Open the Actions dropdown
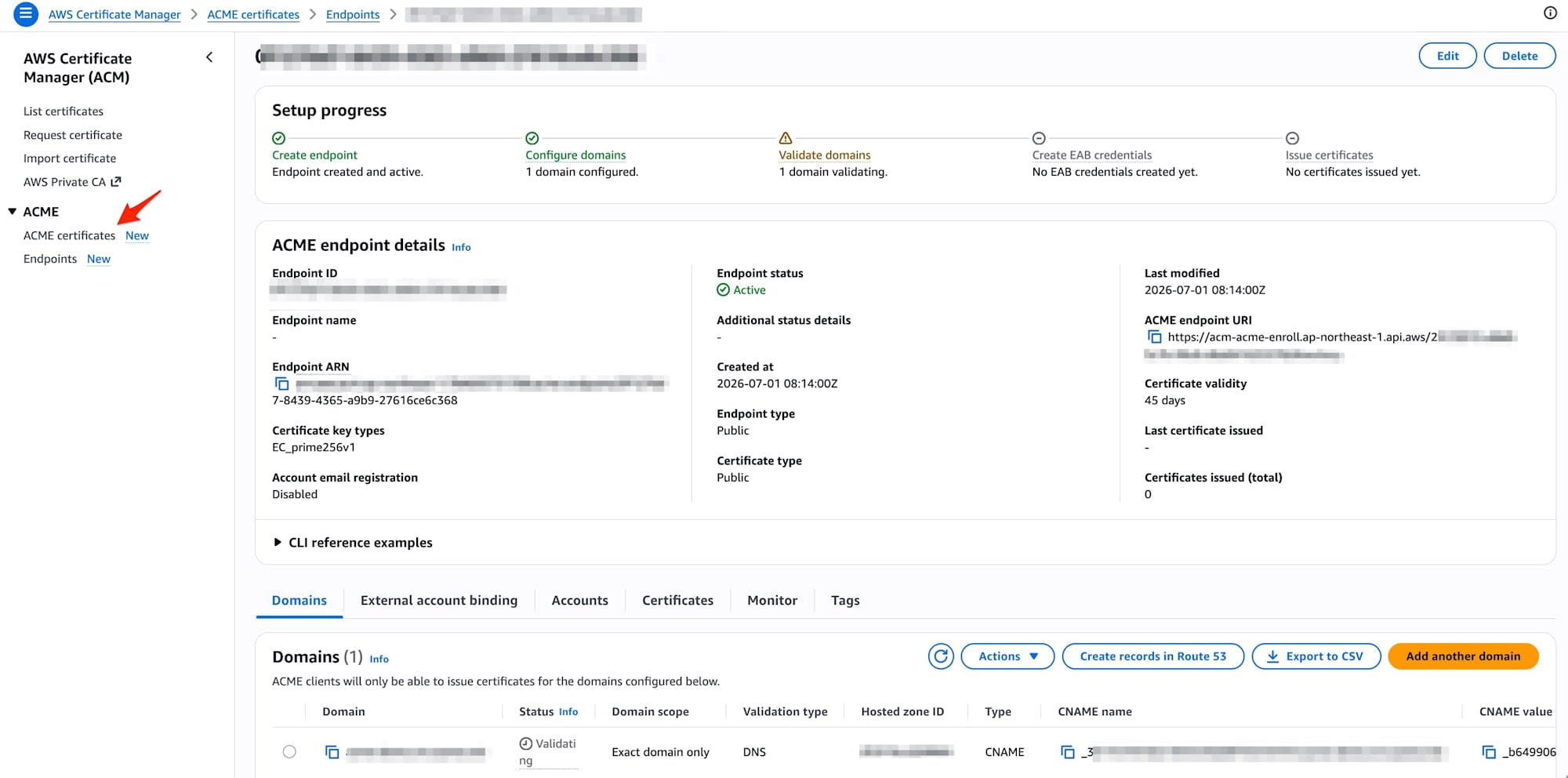The width and height of the screenshot is (1568, 778). coord(1007,656)
